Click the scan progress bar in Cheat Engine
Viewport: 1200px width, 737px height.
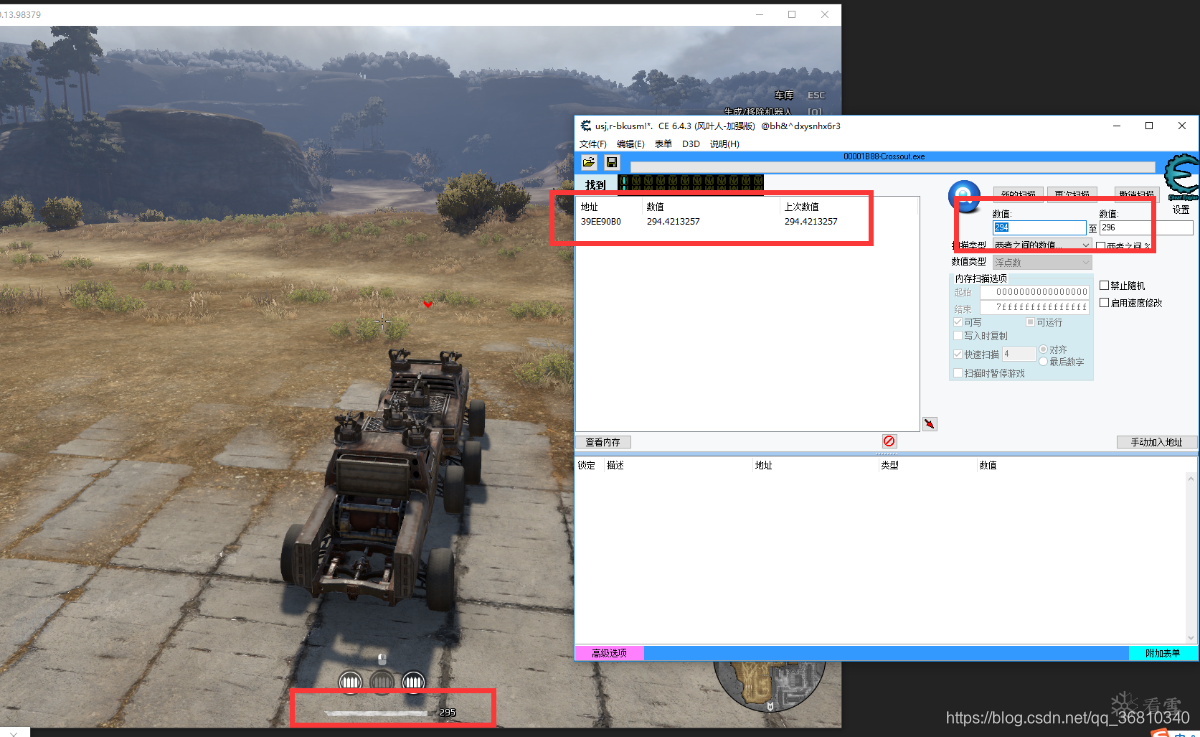point(893,168)
